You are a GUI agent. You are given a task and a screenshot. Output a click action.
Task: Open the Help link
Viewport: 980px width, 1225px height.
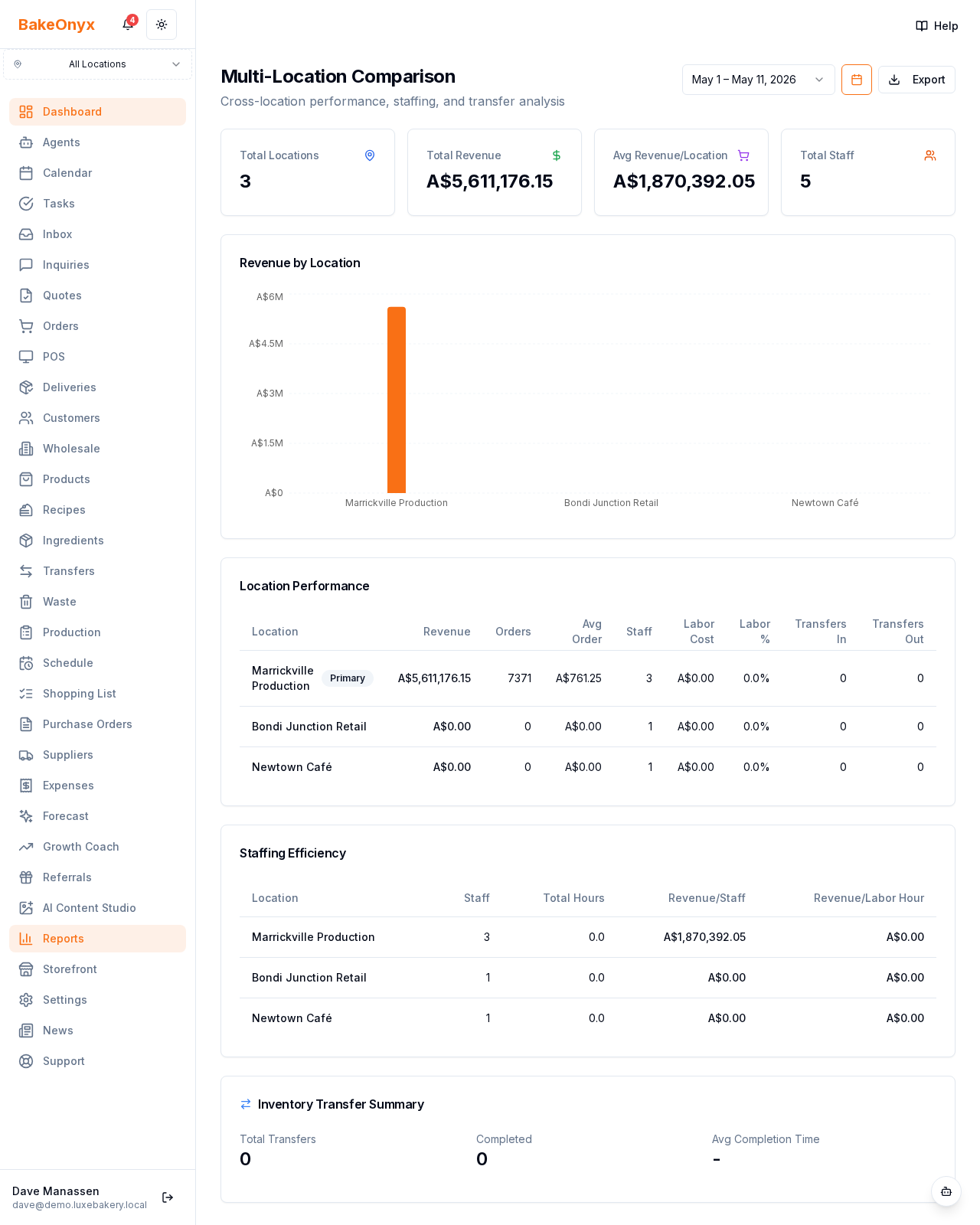pos(937,26)
